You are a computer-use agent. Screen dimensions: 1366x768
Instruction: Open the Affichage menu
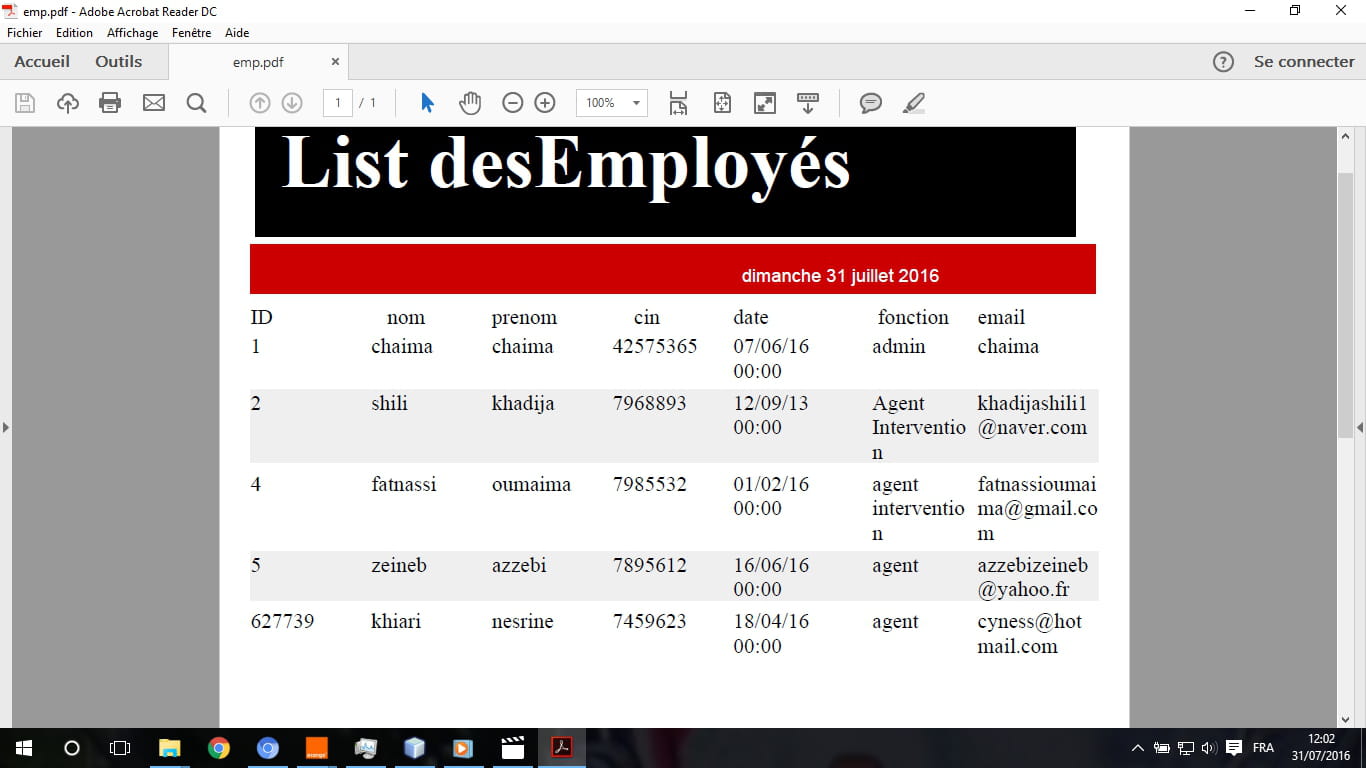(133, 33)
